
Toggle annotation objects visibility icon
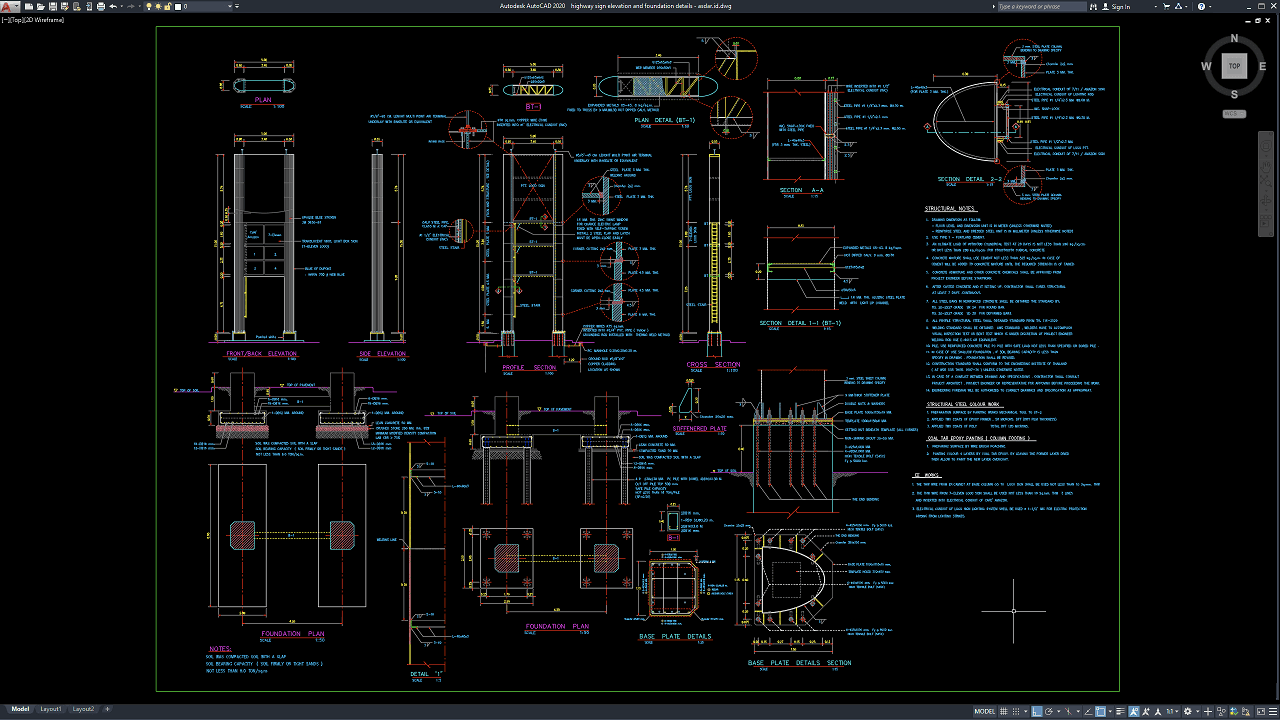[x=1133, y=712]
